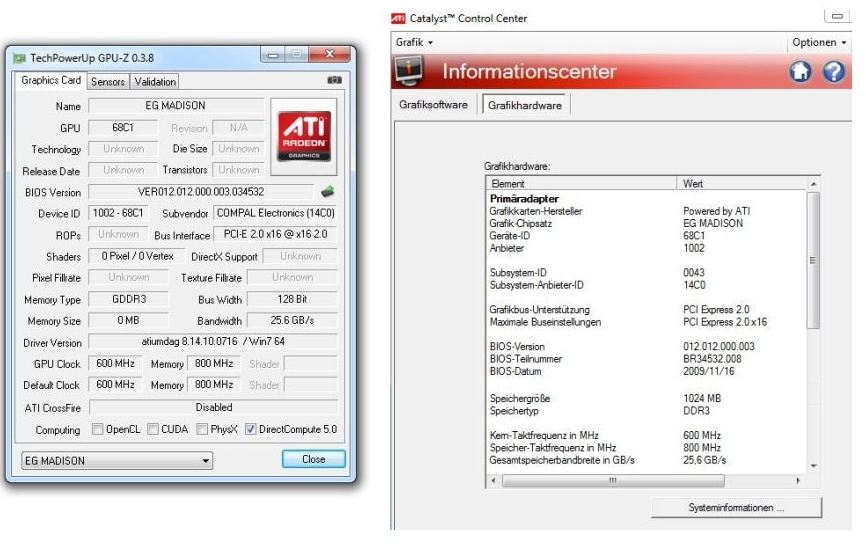Click the BIOS save chip icon in GPU-Z

point(327,192)
